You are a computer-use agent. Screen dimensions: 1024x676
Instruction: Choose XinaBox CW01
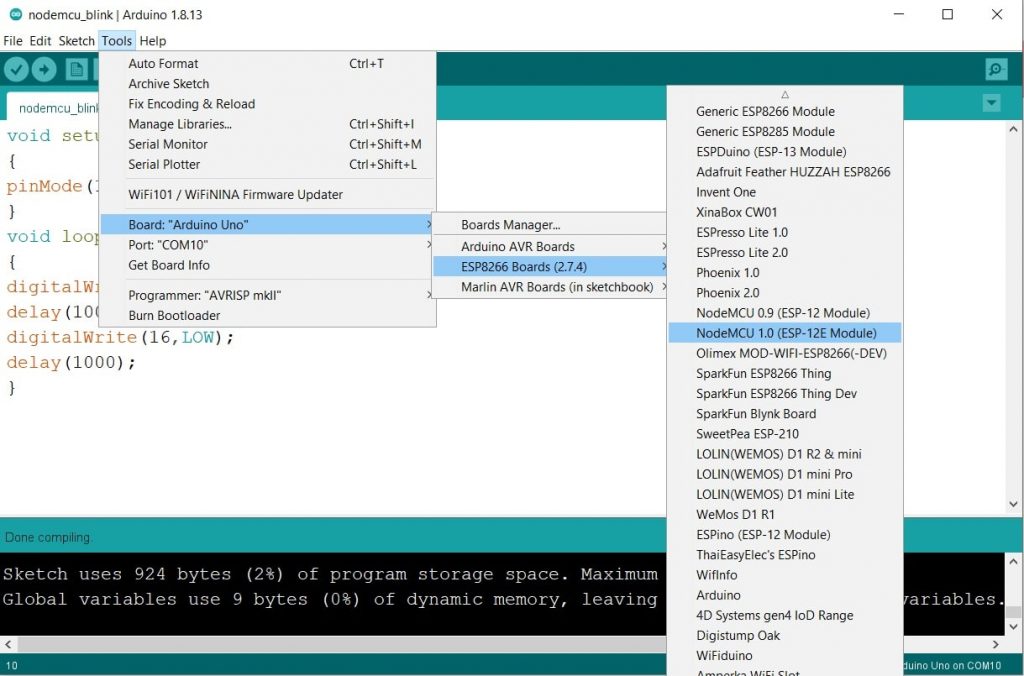click(785, 212)
